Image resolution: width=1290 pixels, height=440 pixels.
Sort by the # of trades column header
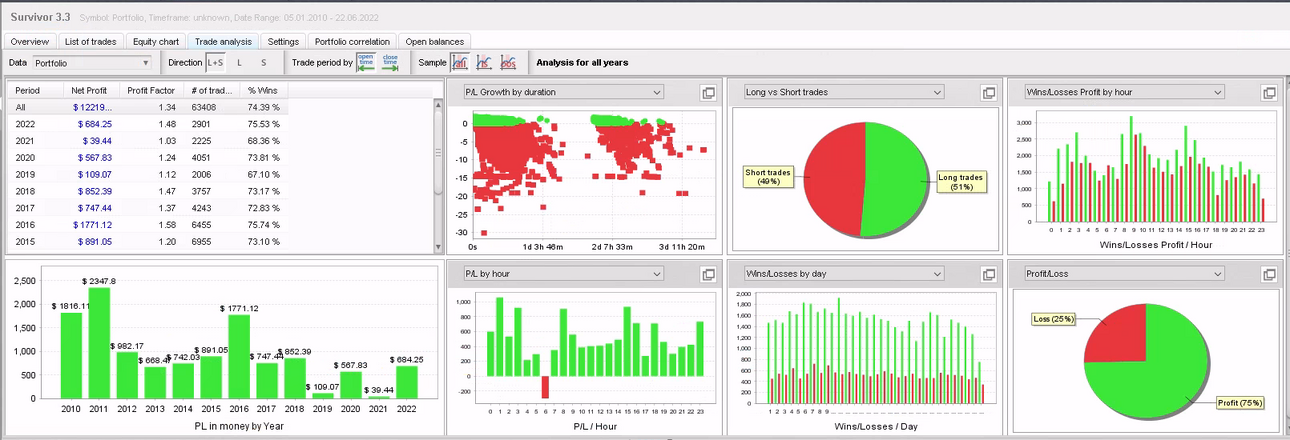click(x=211, y=90)
